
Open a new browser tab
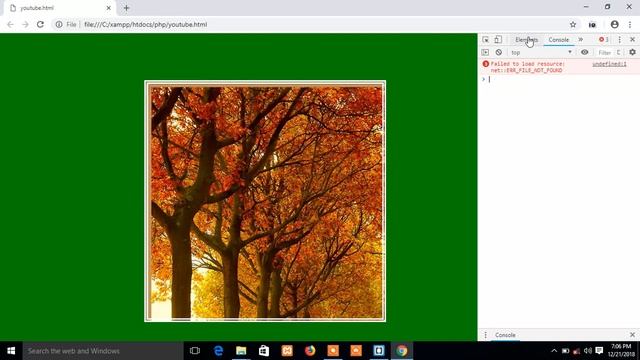click(127, 8)
